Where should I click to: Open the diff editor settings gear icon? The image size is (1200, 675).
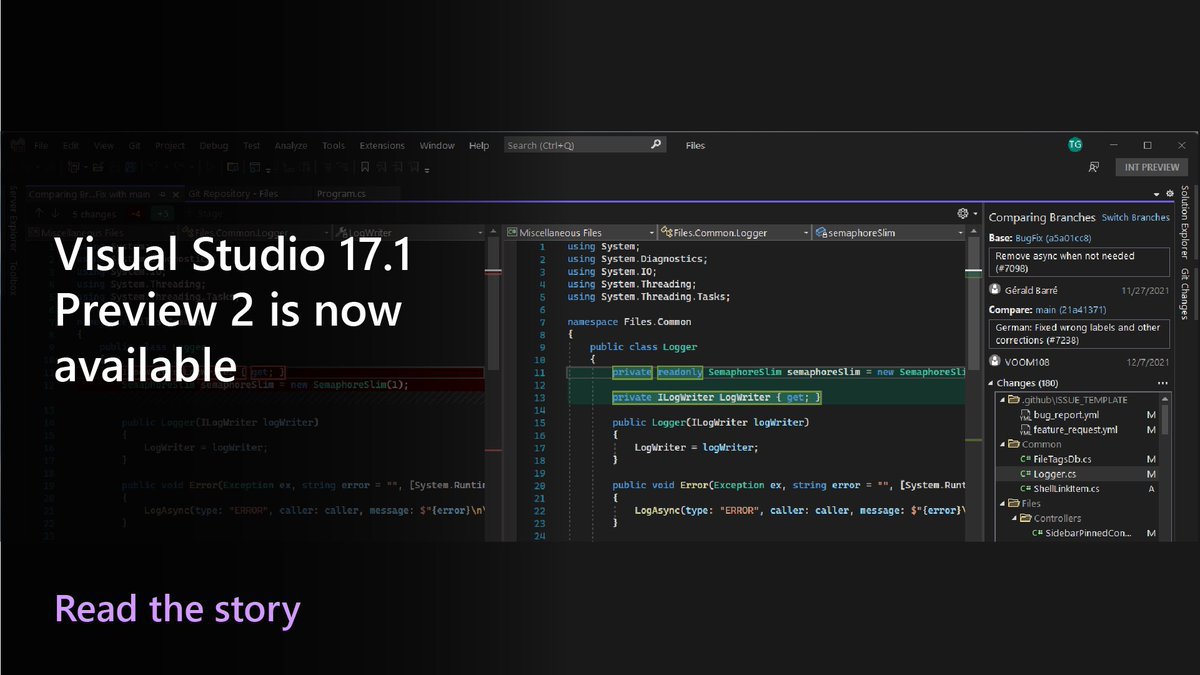tap(961, 213)
